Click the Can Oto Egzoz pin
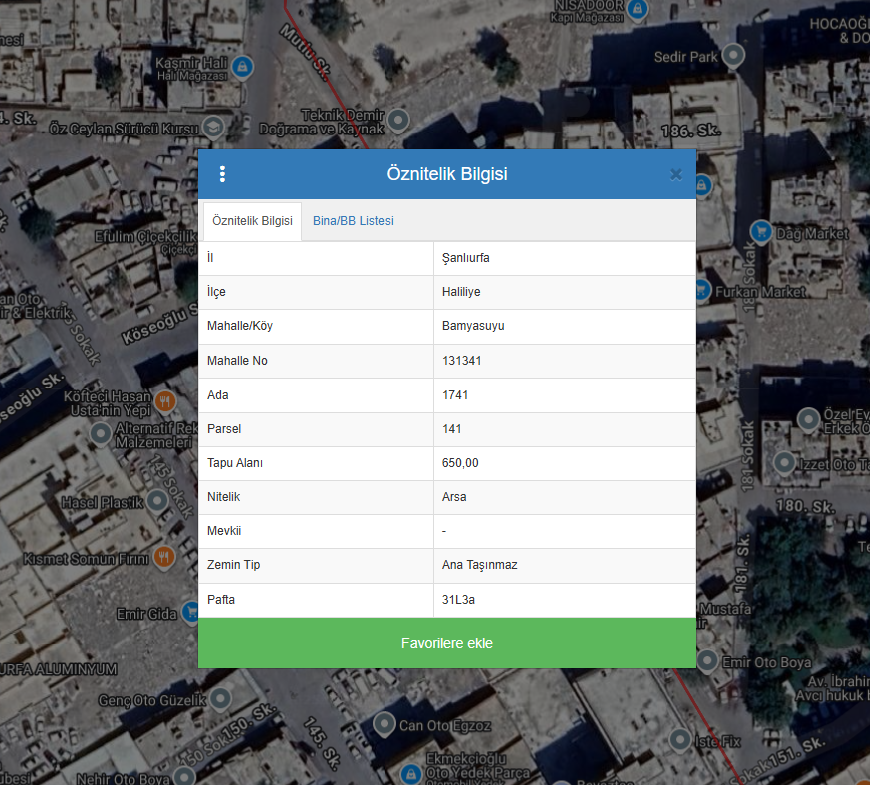 pyautogui.click(x=383, y=723)
